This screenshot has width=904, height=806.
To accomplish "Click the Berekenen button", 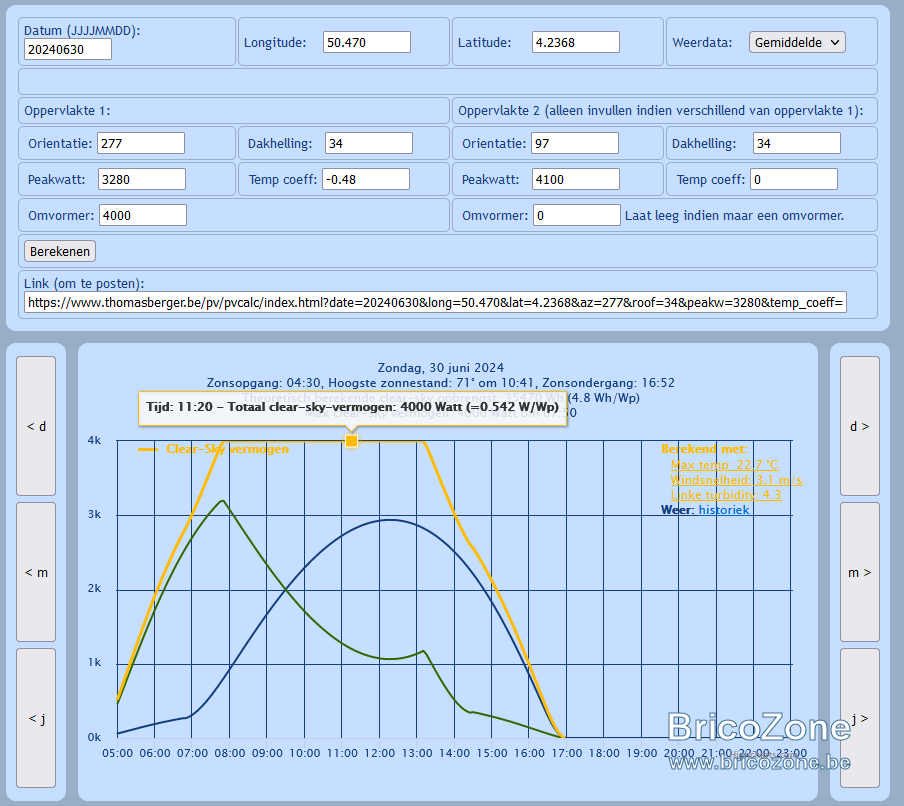I will point(60,251).
